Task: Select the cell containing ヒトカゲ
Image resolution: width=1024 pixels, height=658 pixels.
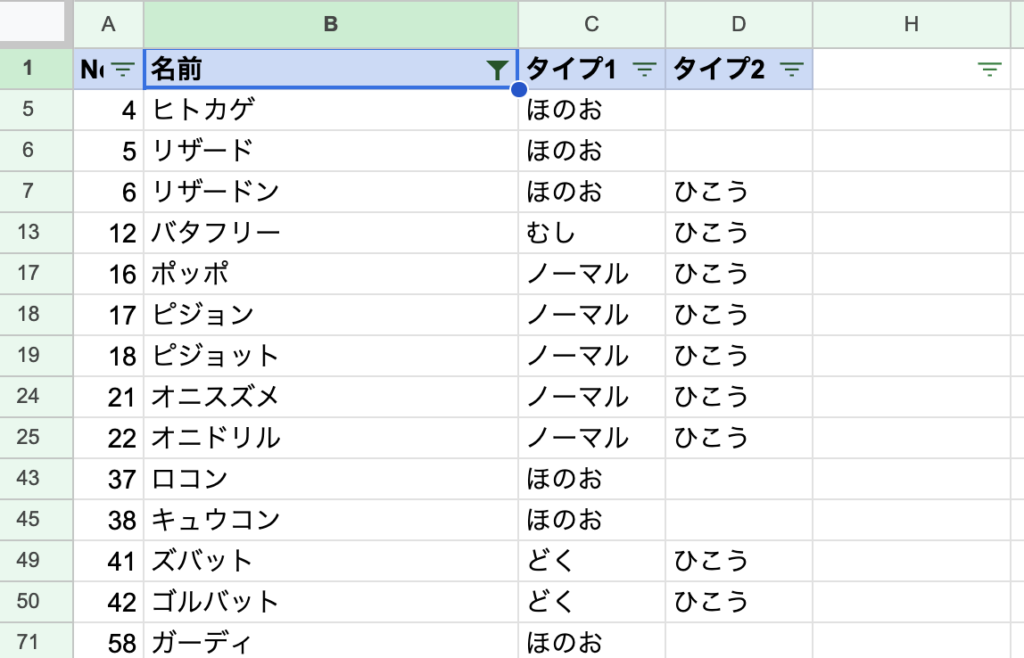Action: [331, 110]
